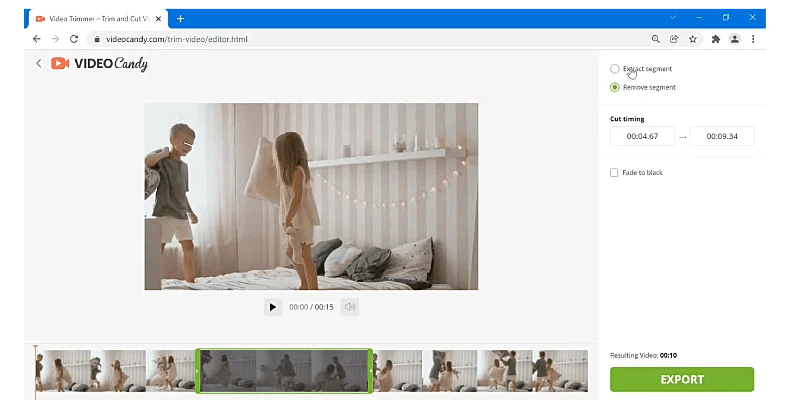Click the cut end time field 00:09.34

point(722,136)
